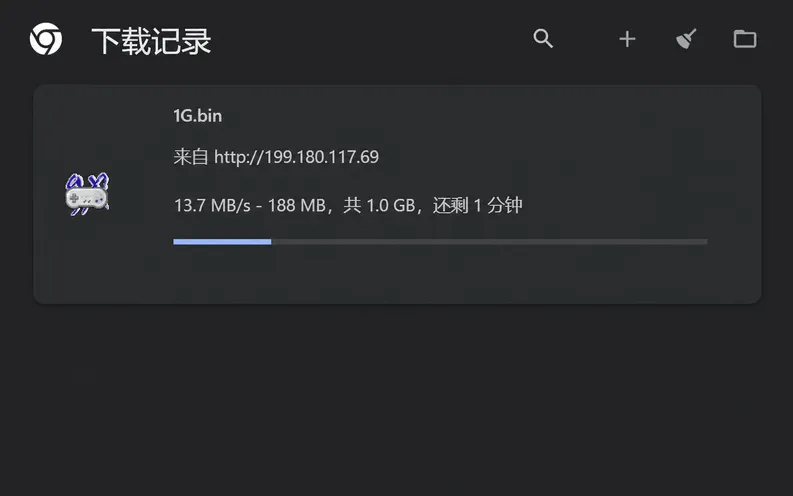Click the 1G.bin file type icon
The image size is (793, 496).
click(87, 194)
